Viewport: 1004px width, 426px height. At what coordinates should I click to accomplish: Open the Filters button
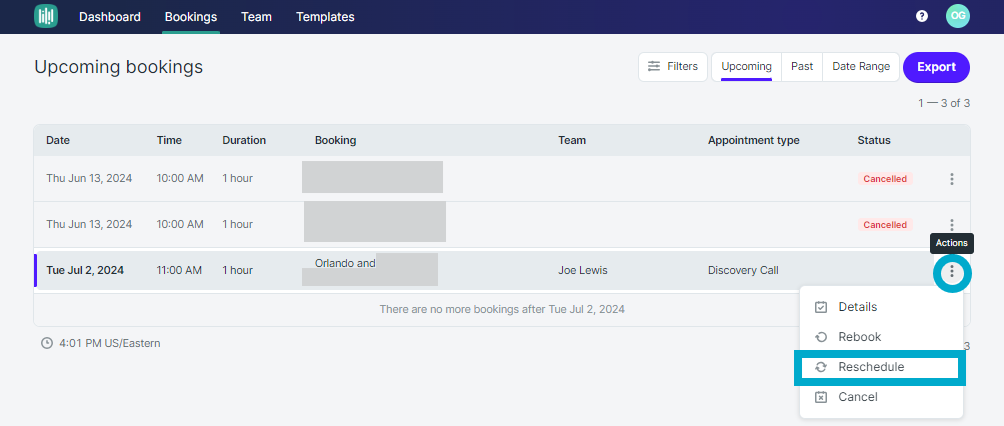(672, 67)
